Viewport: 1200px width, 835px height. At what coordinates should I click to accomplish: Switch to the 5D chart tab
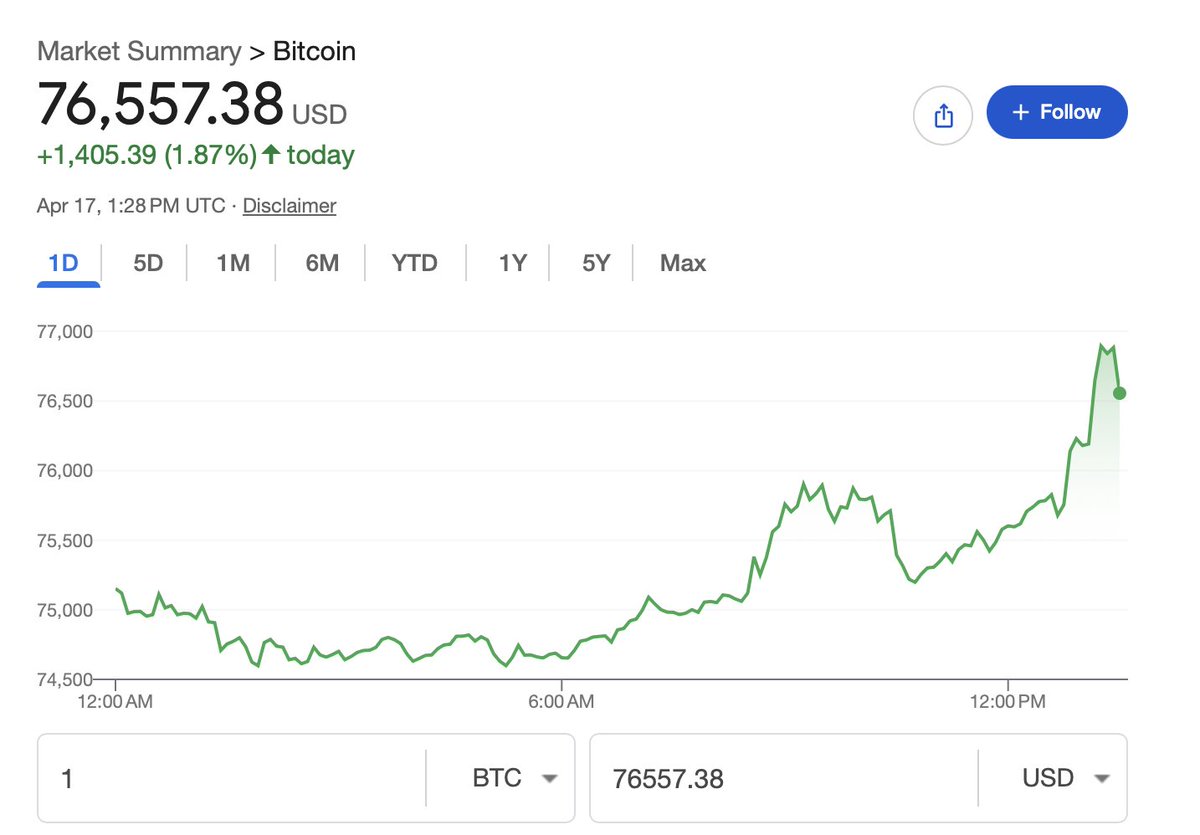(148, 263)
